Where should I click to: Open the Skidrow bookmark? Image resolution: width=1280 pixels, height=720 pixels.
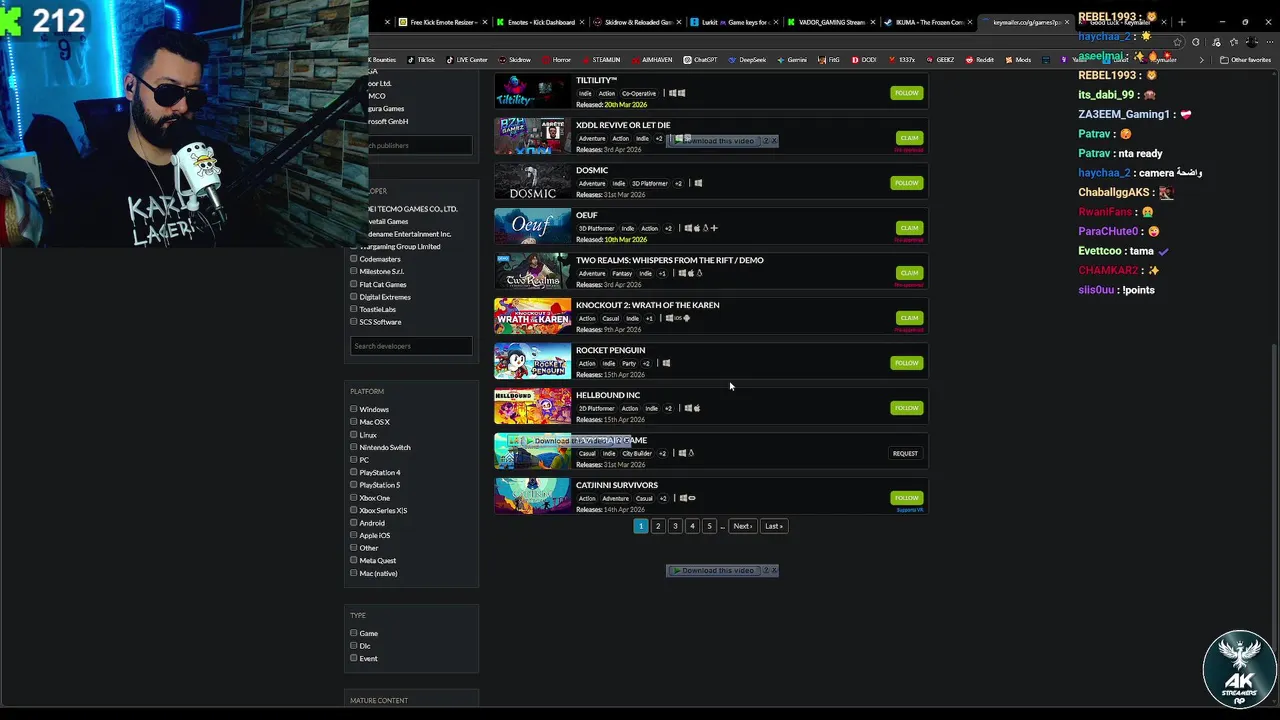point(515,60)
